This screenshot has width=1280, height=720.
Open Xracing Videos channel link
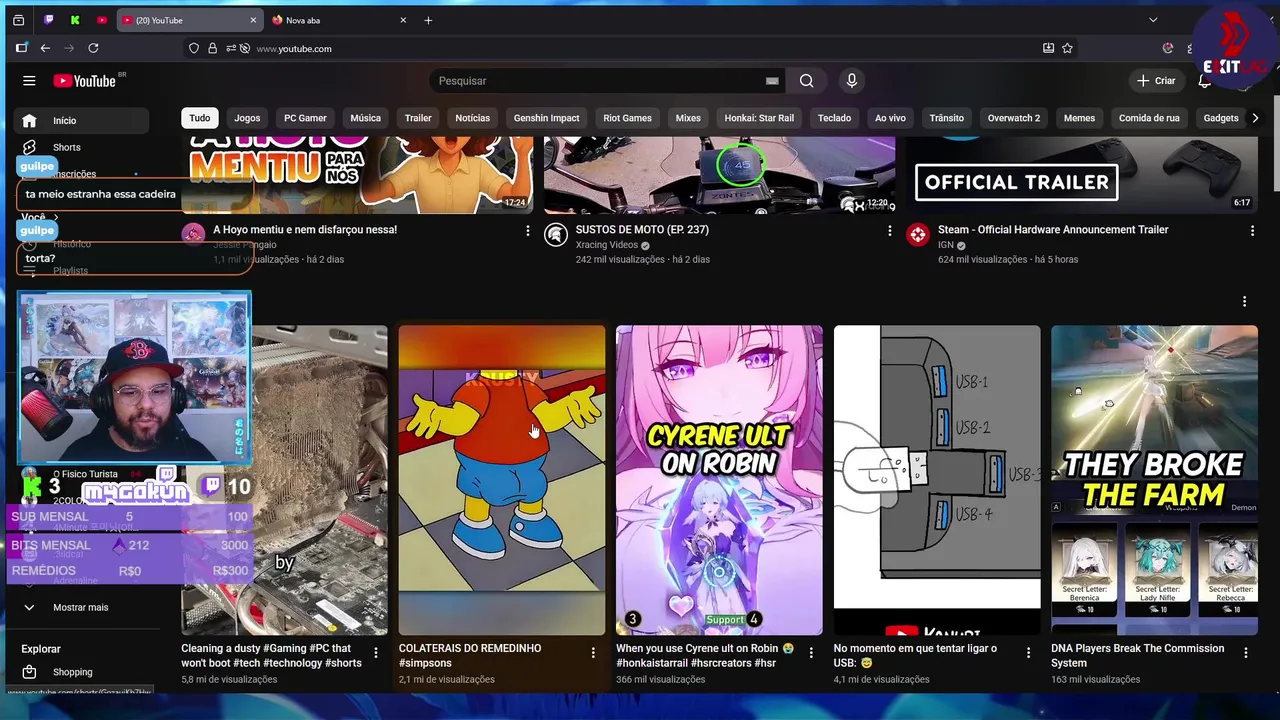(x=606, y=245)
